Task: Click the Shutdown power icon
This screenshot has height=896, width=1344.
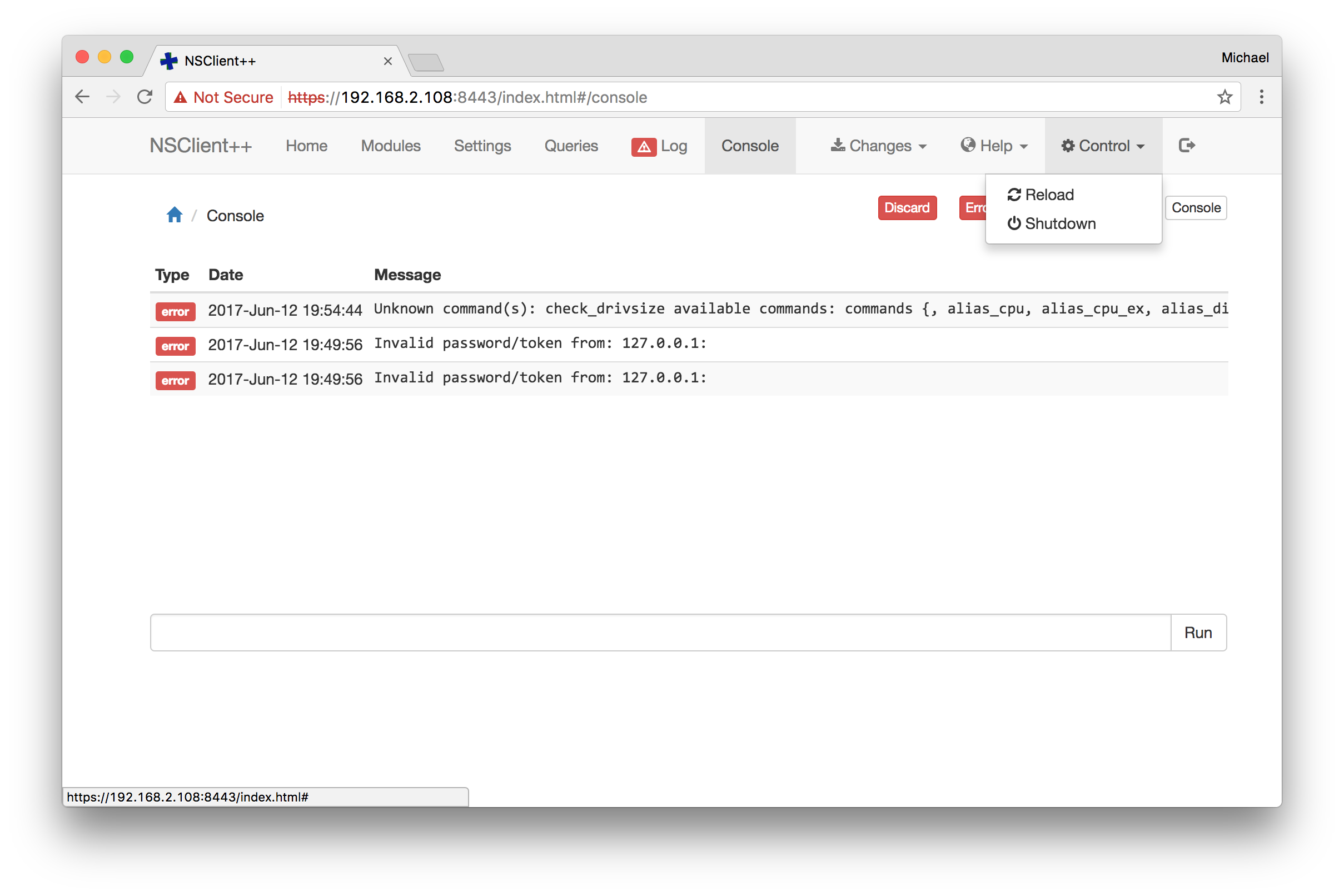Action: [1014, 222]
